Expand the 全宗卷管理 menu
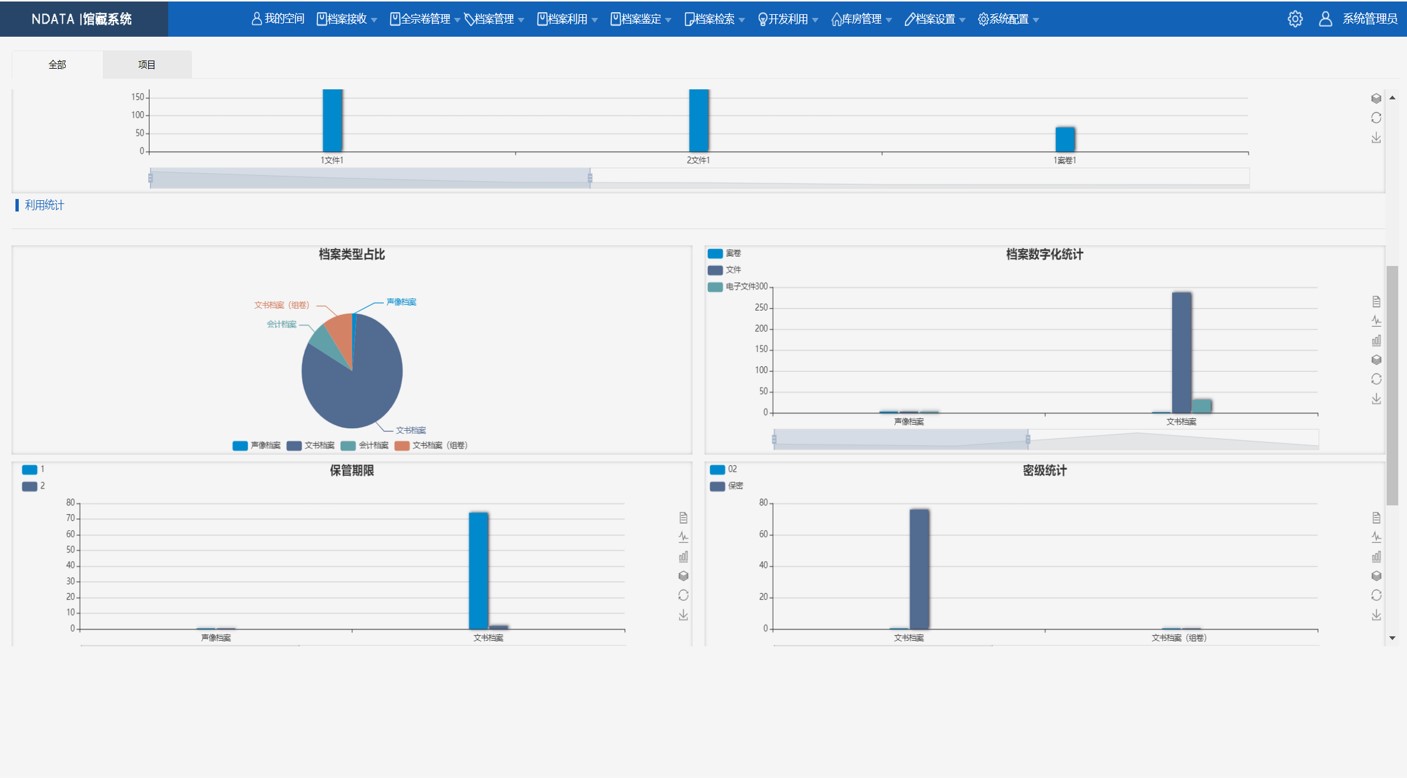Viewport: 1407px width, 778px height. [x=425, y=19]
